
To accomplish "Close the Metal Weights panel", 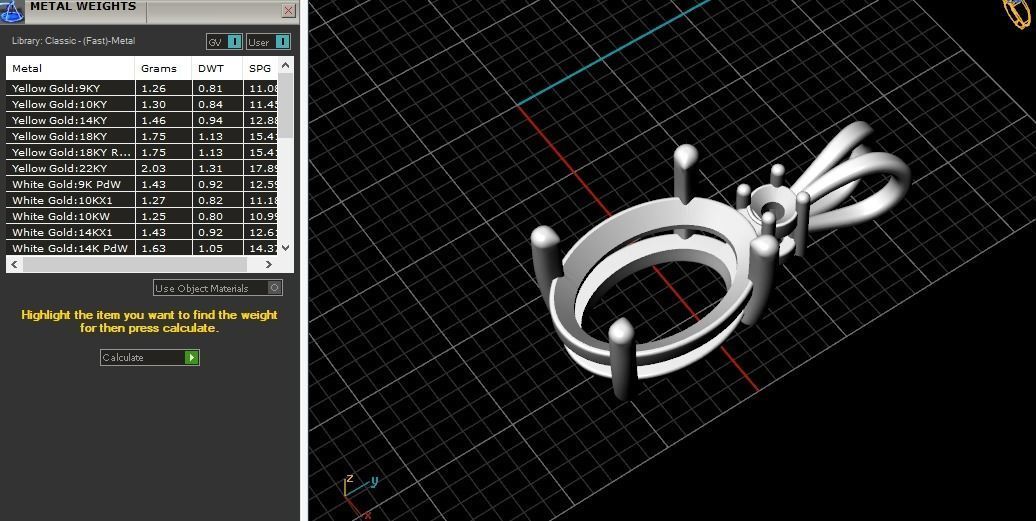I will click(288, 11).
